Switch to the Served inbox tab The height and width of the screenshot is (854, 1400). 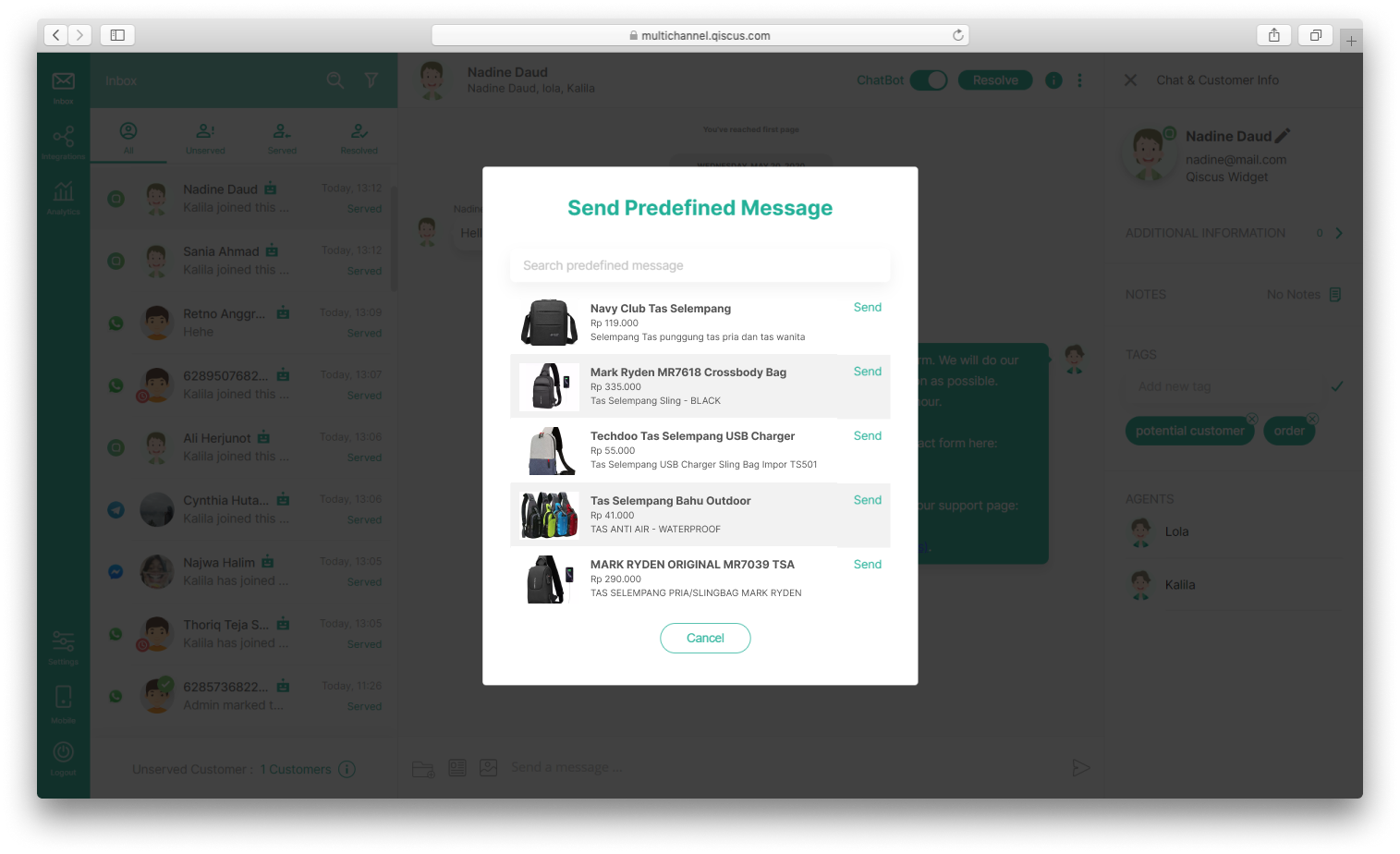[282, 137]
